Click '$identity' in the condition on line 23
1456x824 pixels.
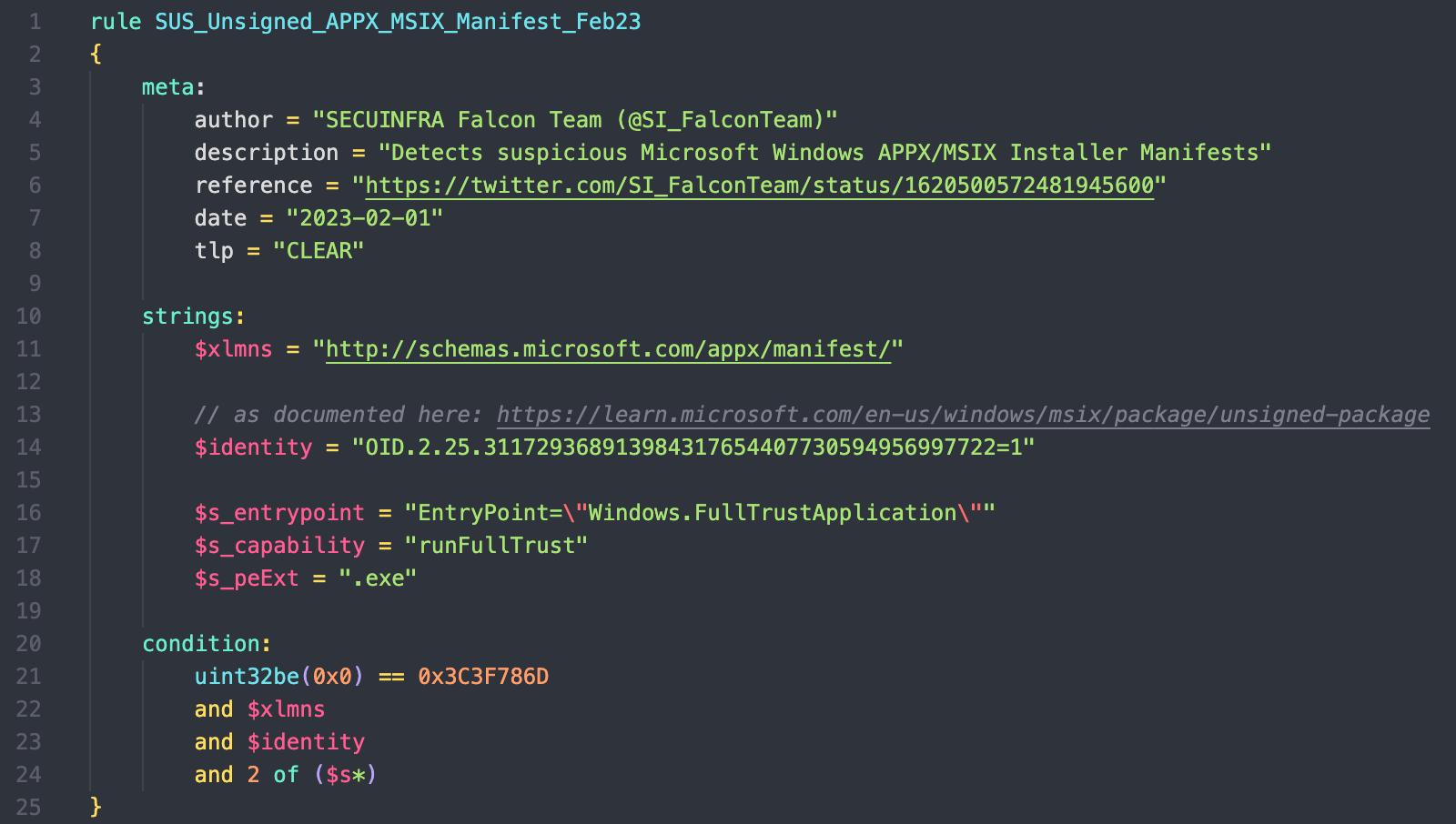coord(306,742)
